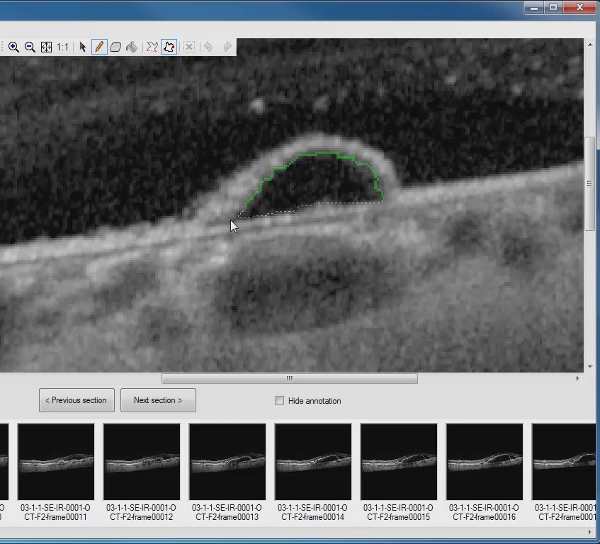Minimize the application window
This screenshot has height=544, width=600.
[534, 7]
